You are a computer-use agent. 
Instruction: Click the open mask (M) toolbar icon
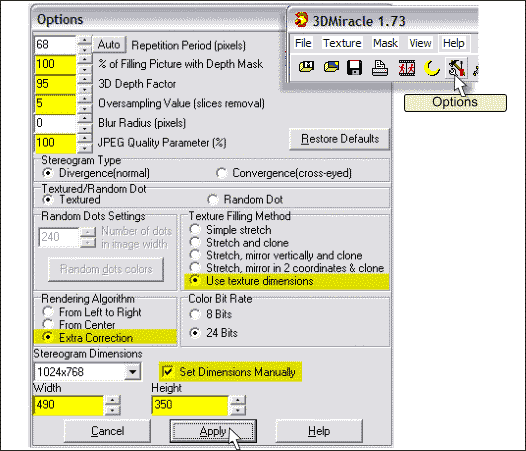tap(306, 67)
